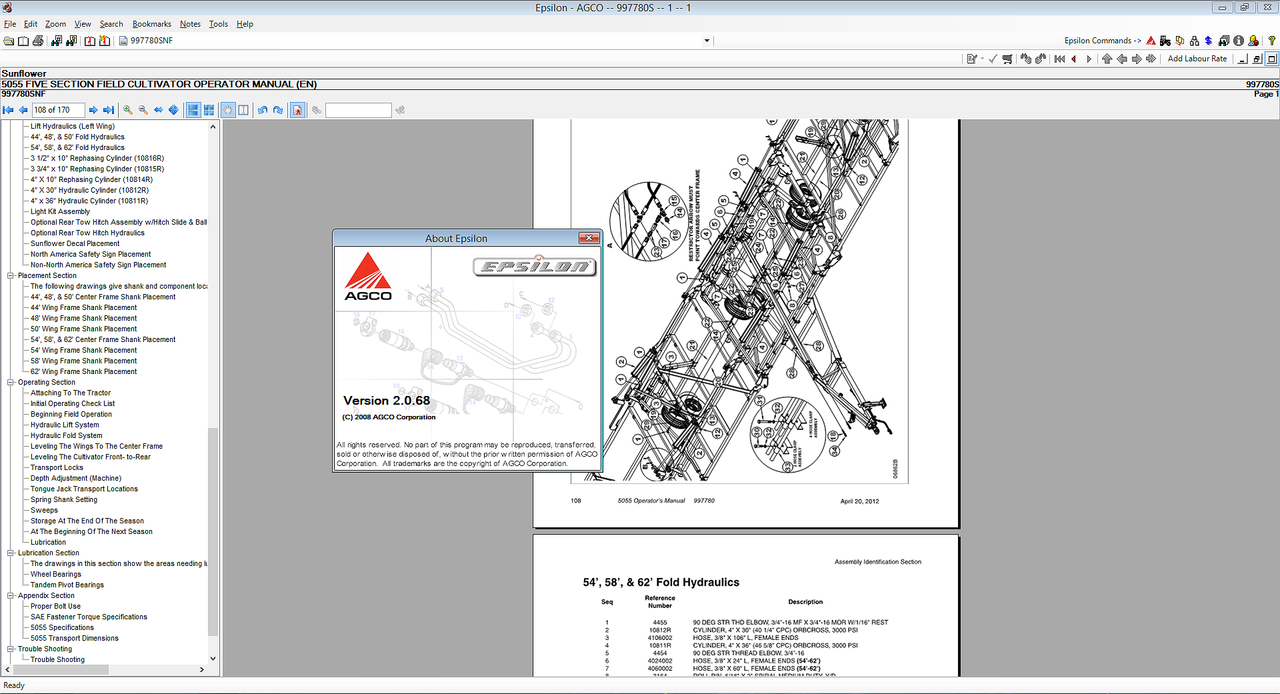
Task: Switch to multi-page tile layout
Action: click(x=209, y=110)
